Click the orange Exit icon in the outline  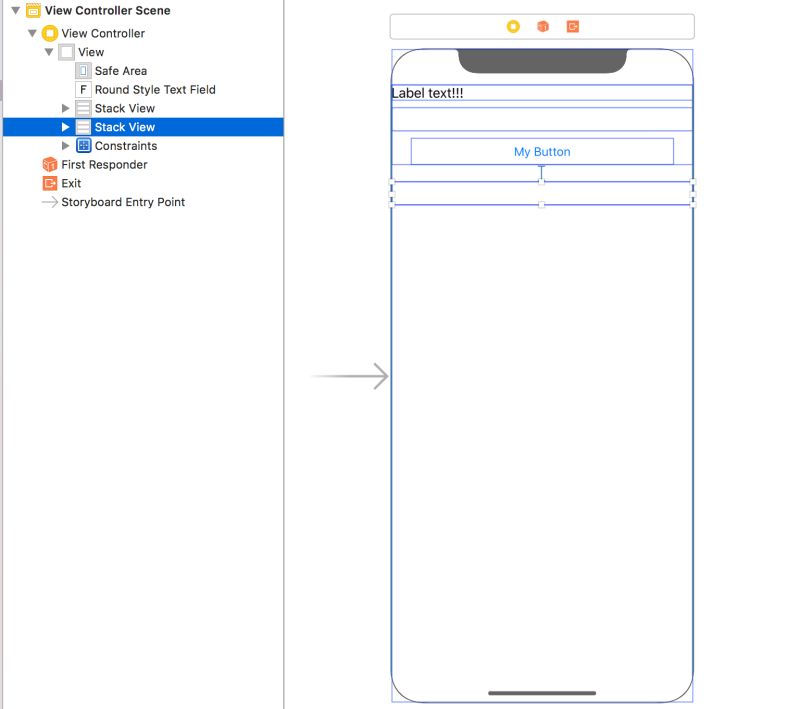50,183
